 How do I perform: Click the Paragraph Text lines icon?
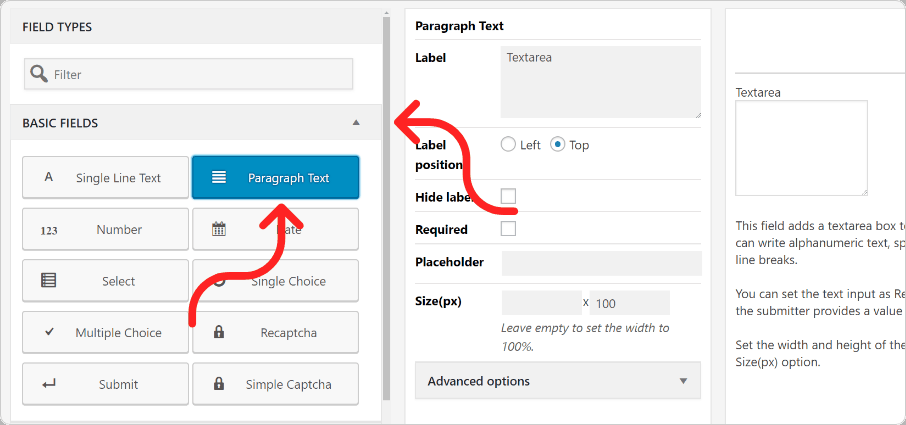click(218, 177)
